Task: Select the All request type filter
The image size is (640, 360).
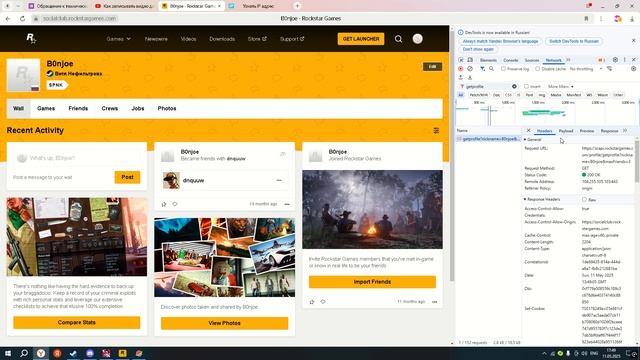Action: click(x=461, y=95)
